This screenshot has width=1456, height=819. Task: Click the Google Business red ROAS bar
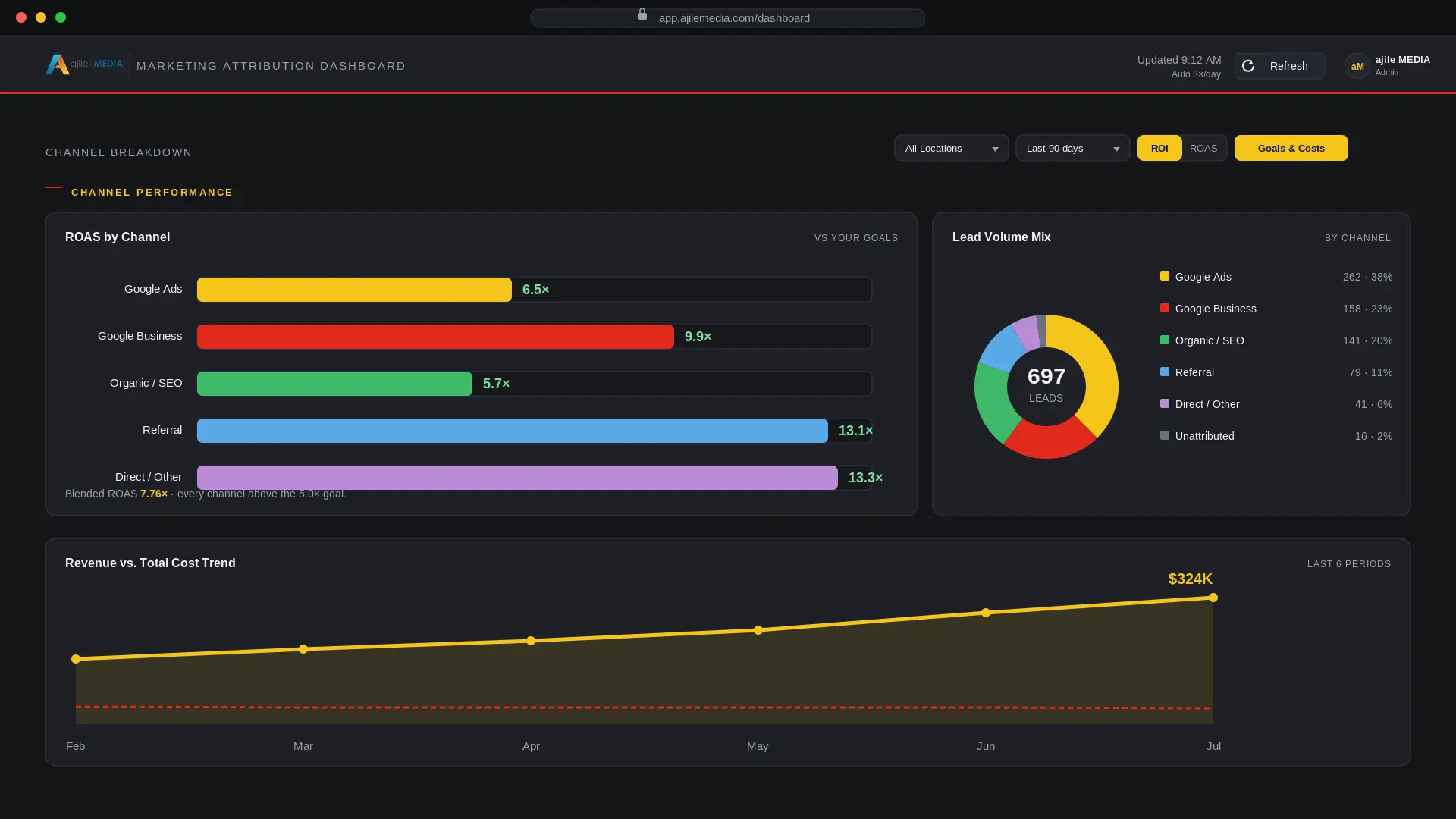(x=435, y=337)
